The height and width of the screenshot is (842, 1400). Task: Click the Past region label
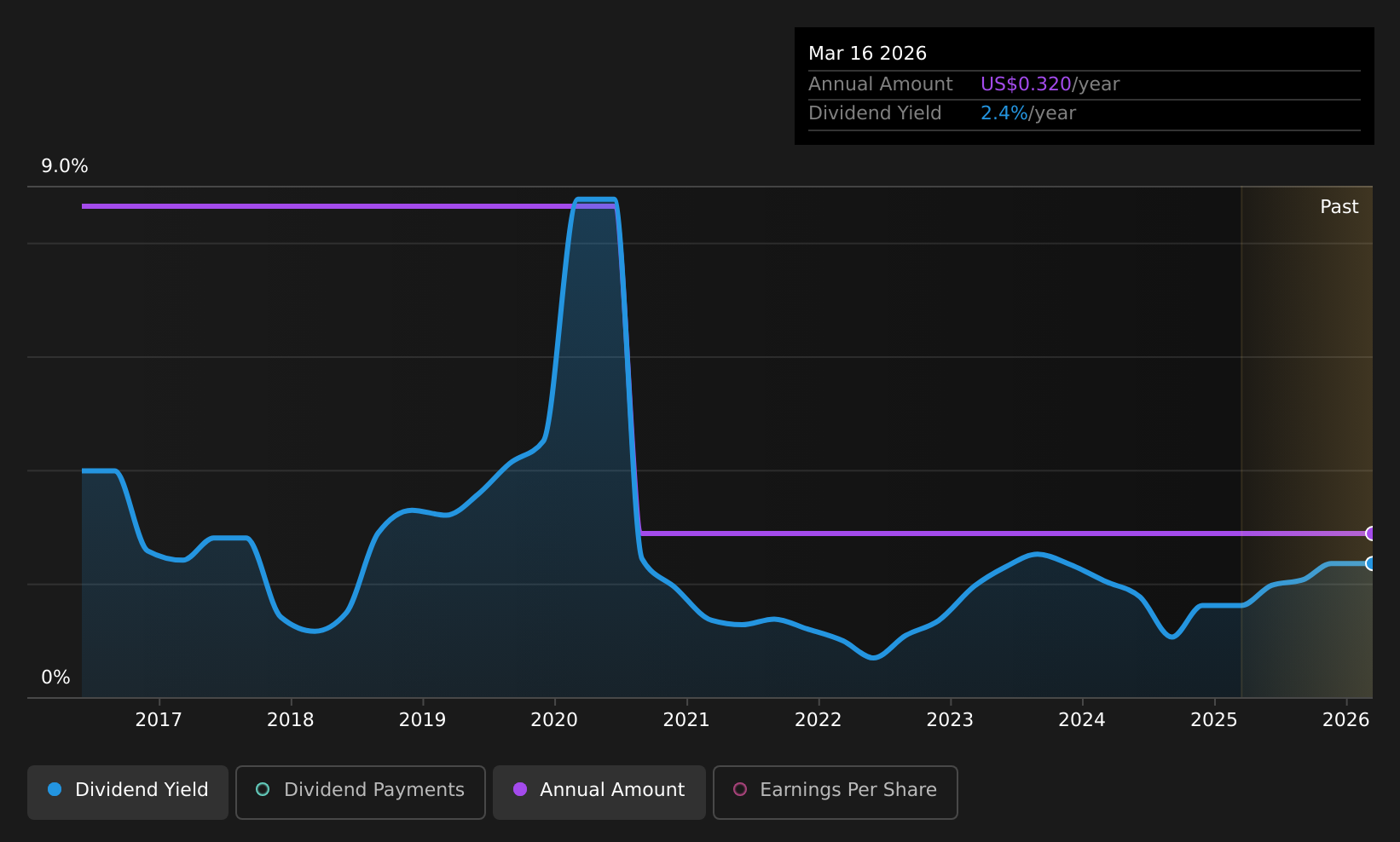[1339, 207]
